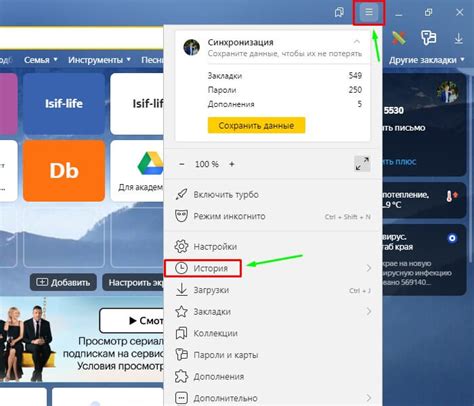Open Дополнения menu entry

point(273,377)
